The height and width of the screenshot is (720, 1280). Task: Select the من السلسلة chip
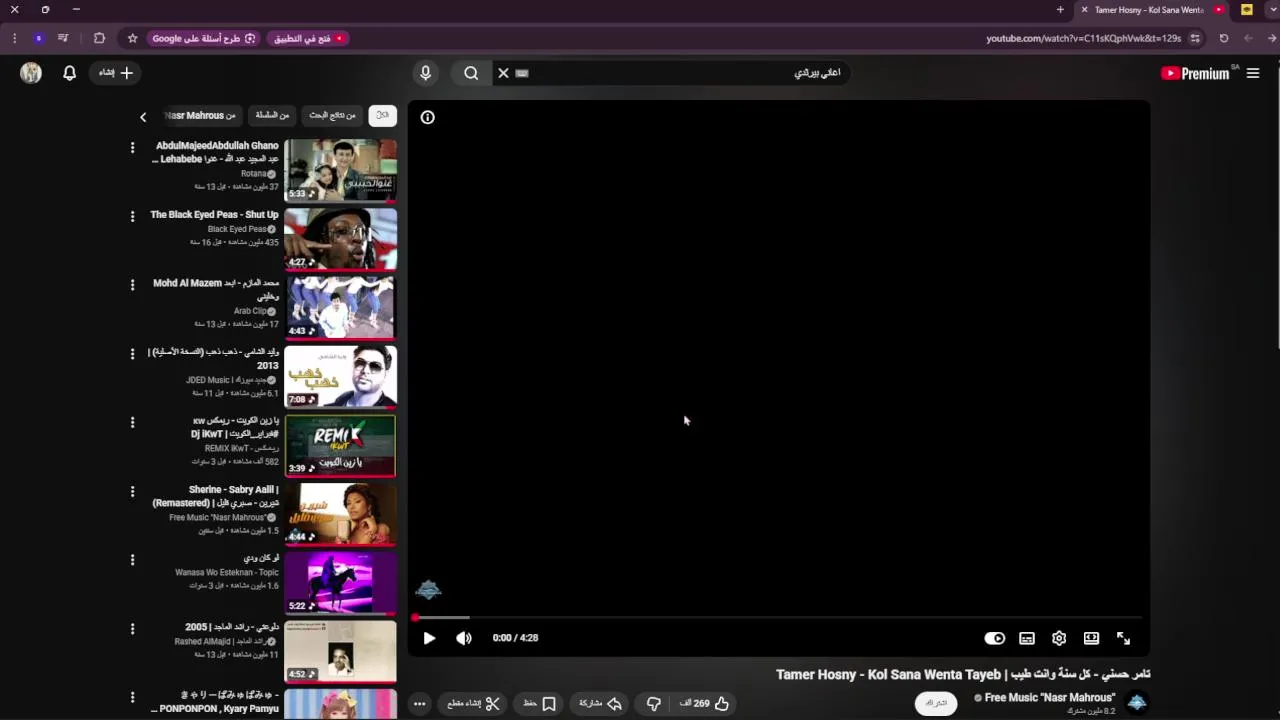pyautogui.click(x=272, y=115)
